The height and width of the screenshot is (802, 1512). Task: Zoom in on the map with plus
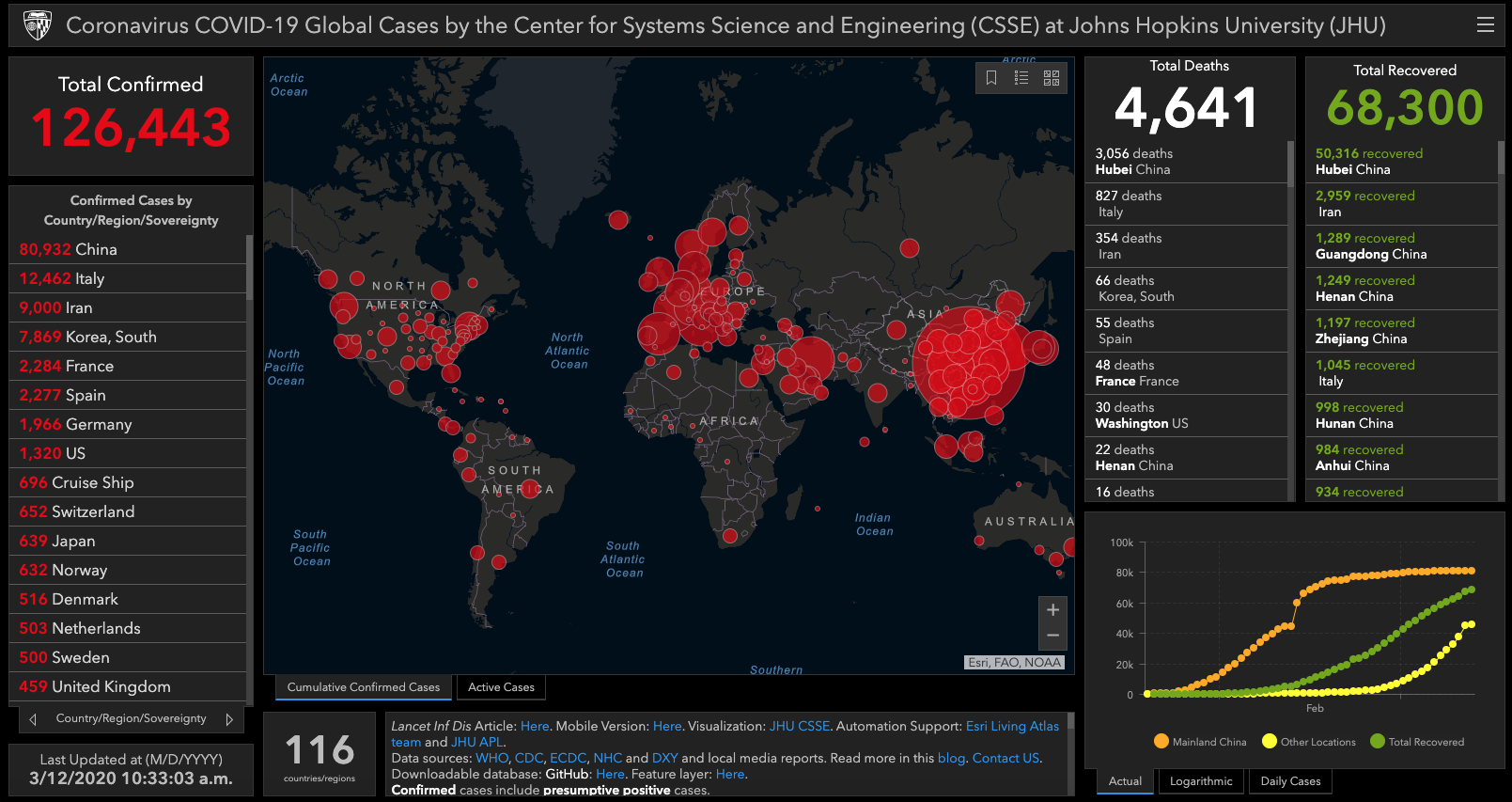click(1052, 609)
